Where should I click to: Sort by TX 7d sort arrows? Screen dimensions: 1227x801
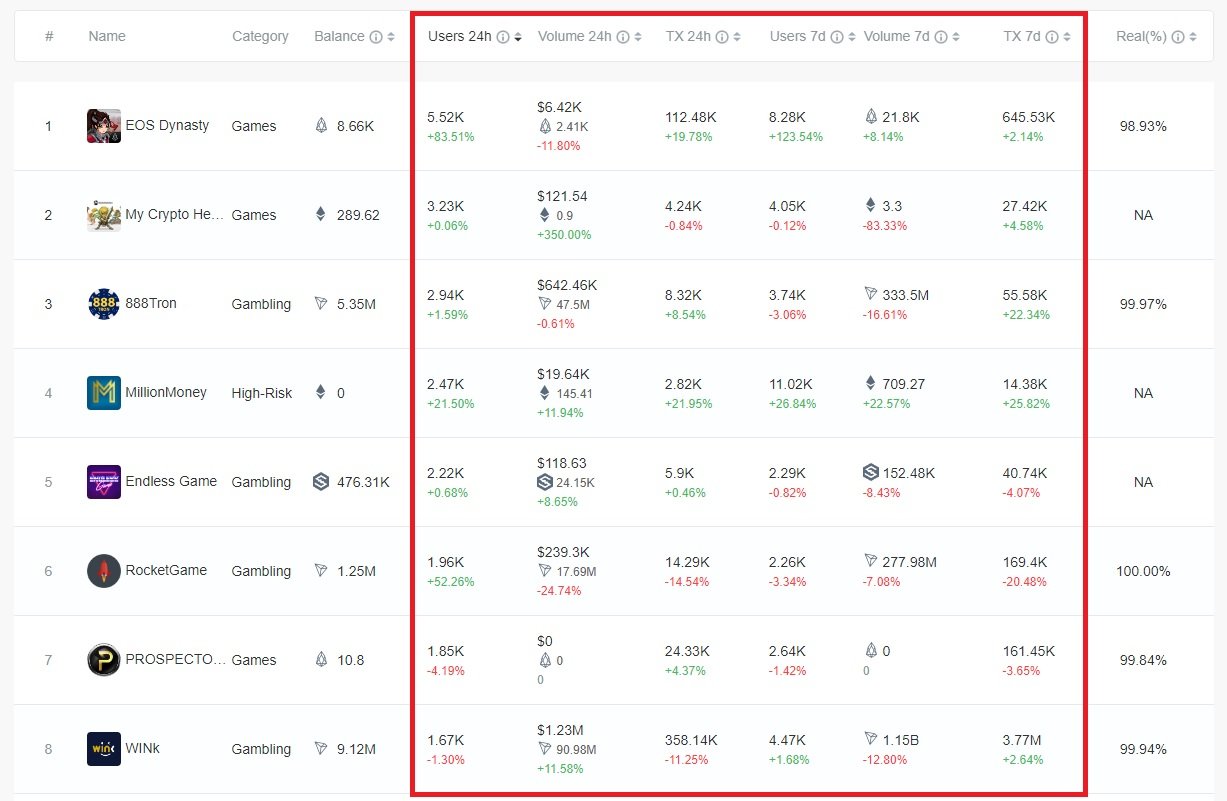tap(1066, 37)
